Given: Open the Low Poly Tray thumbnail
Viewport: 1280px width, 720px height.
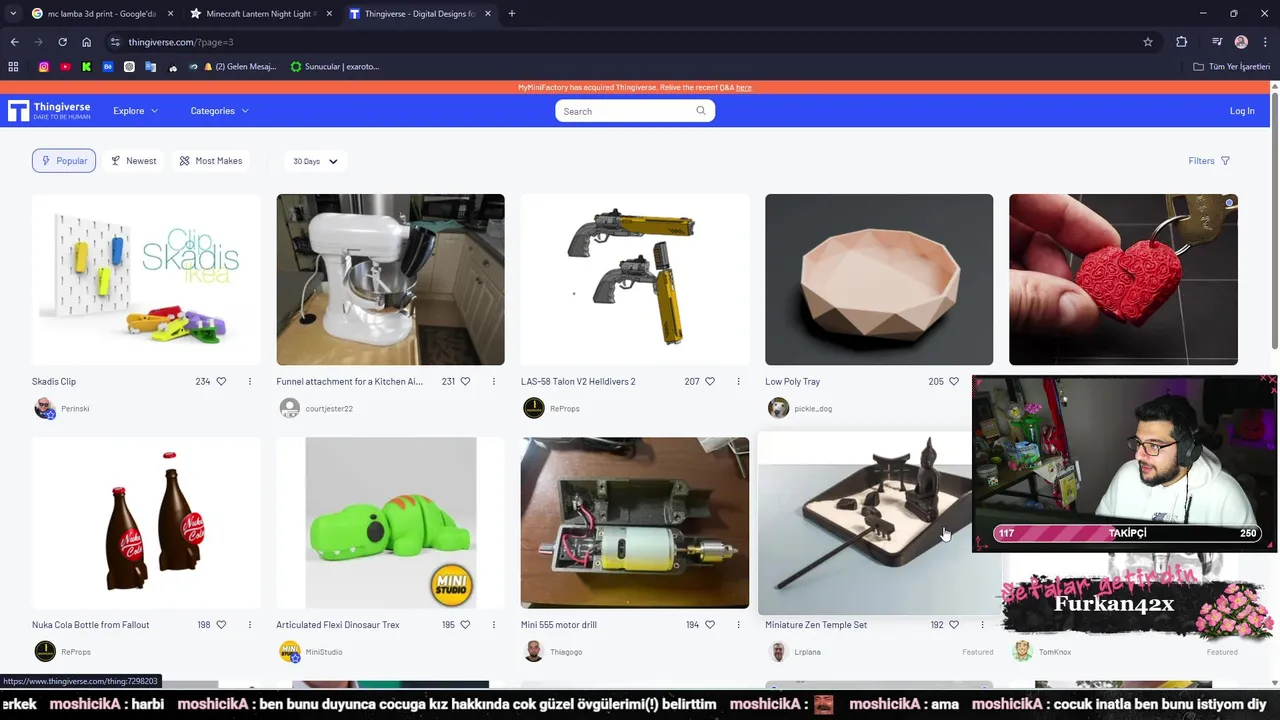Looking at the screenshot, I should click(879, 279).
